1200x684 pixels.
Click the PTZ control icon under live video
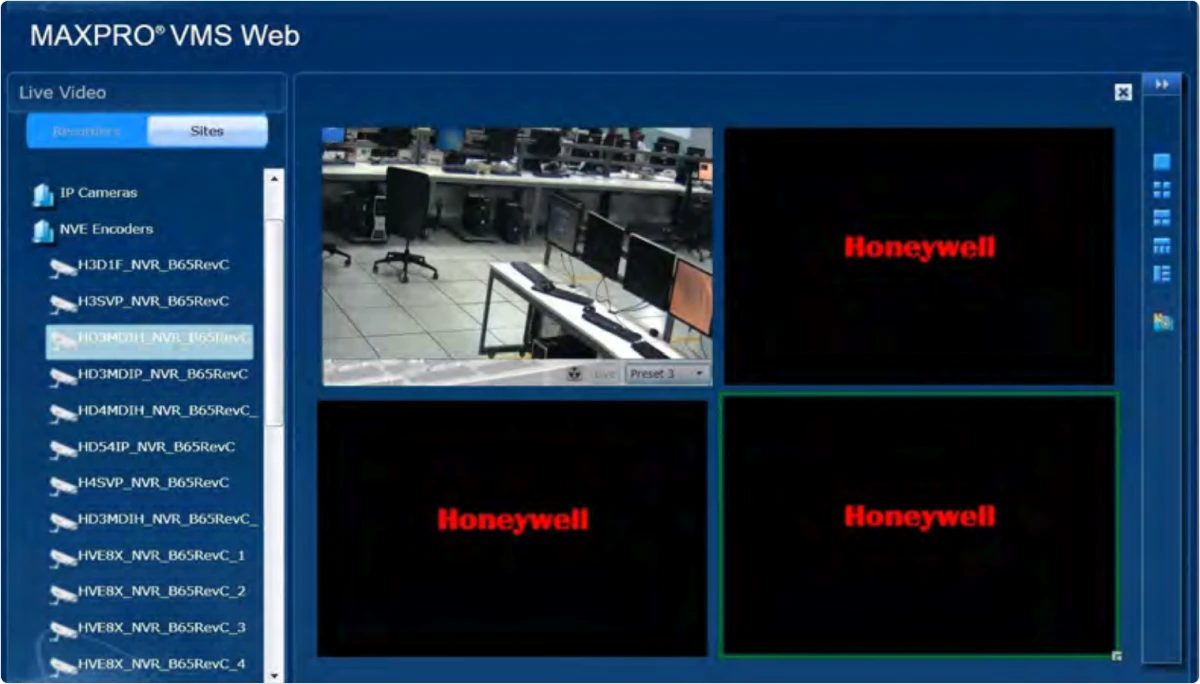pyautogui.click(x=575, y=374)
